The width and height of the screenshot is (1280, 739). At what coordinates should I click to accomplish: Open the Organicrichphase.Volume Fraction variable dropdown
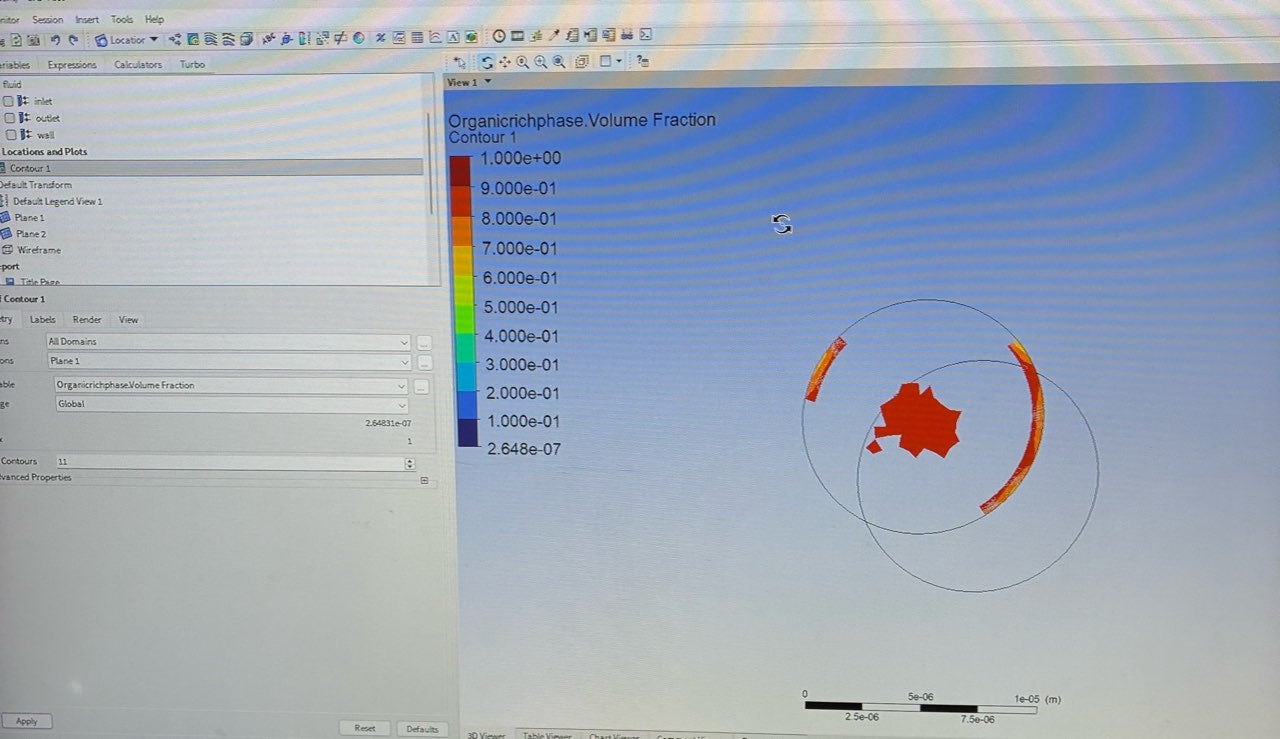[401, 385]
